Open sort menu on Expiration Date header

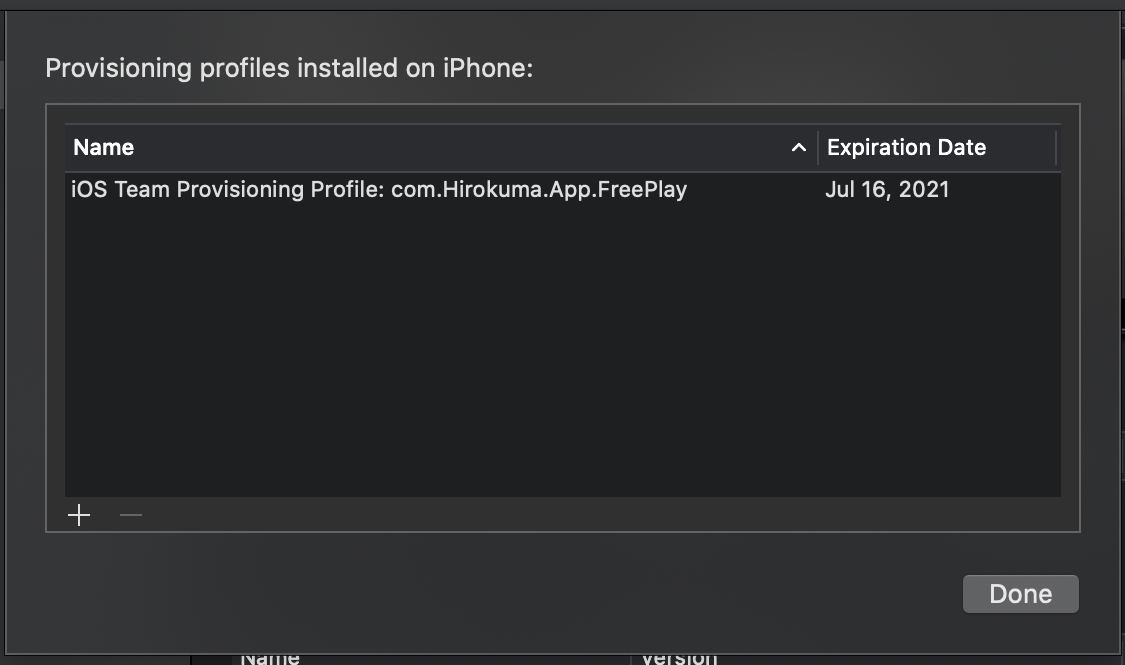click(905, 147)
